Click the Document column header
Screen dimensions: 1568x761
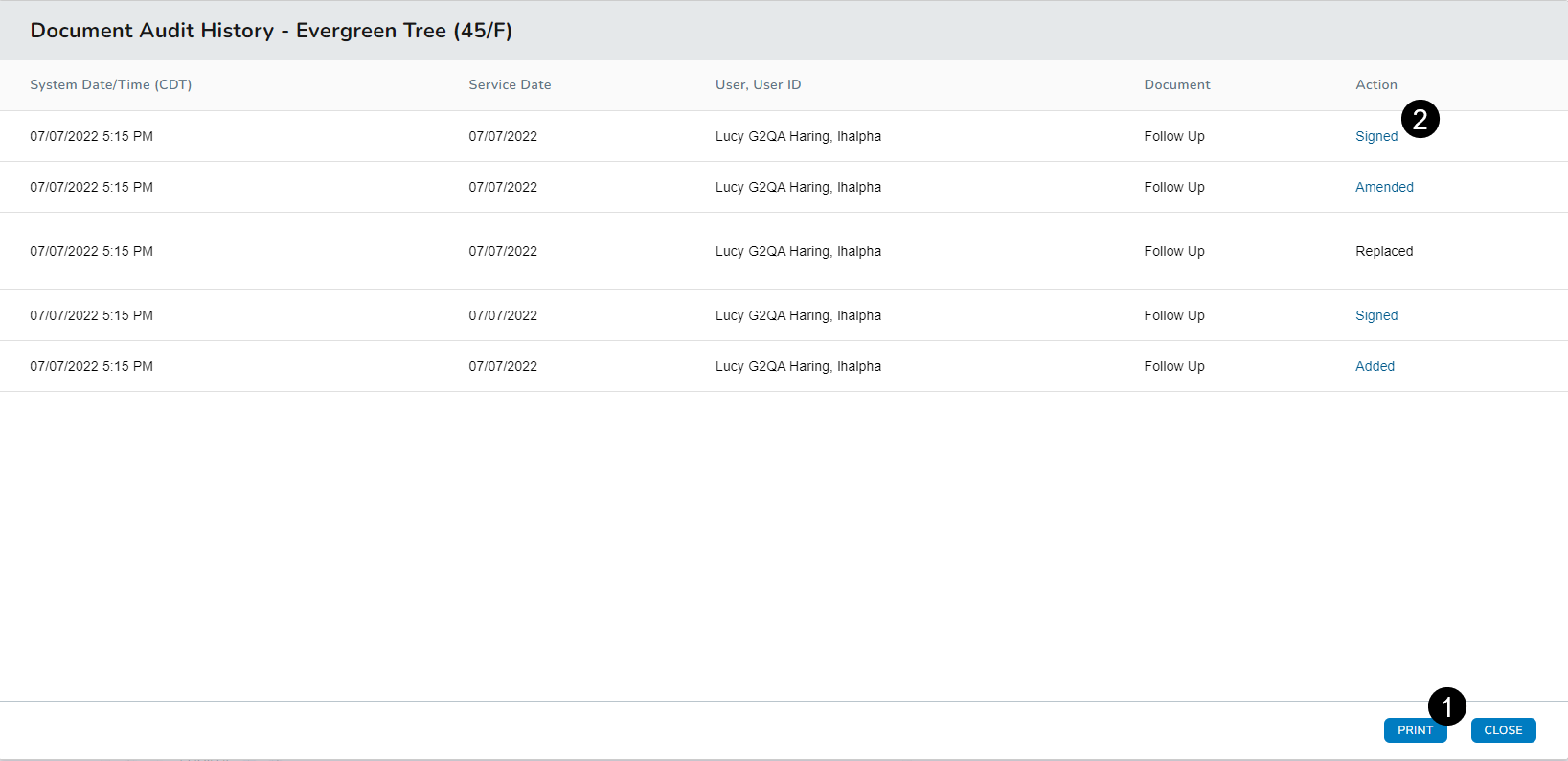(1176, 84)
